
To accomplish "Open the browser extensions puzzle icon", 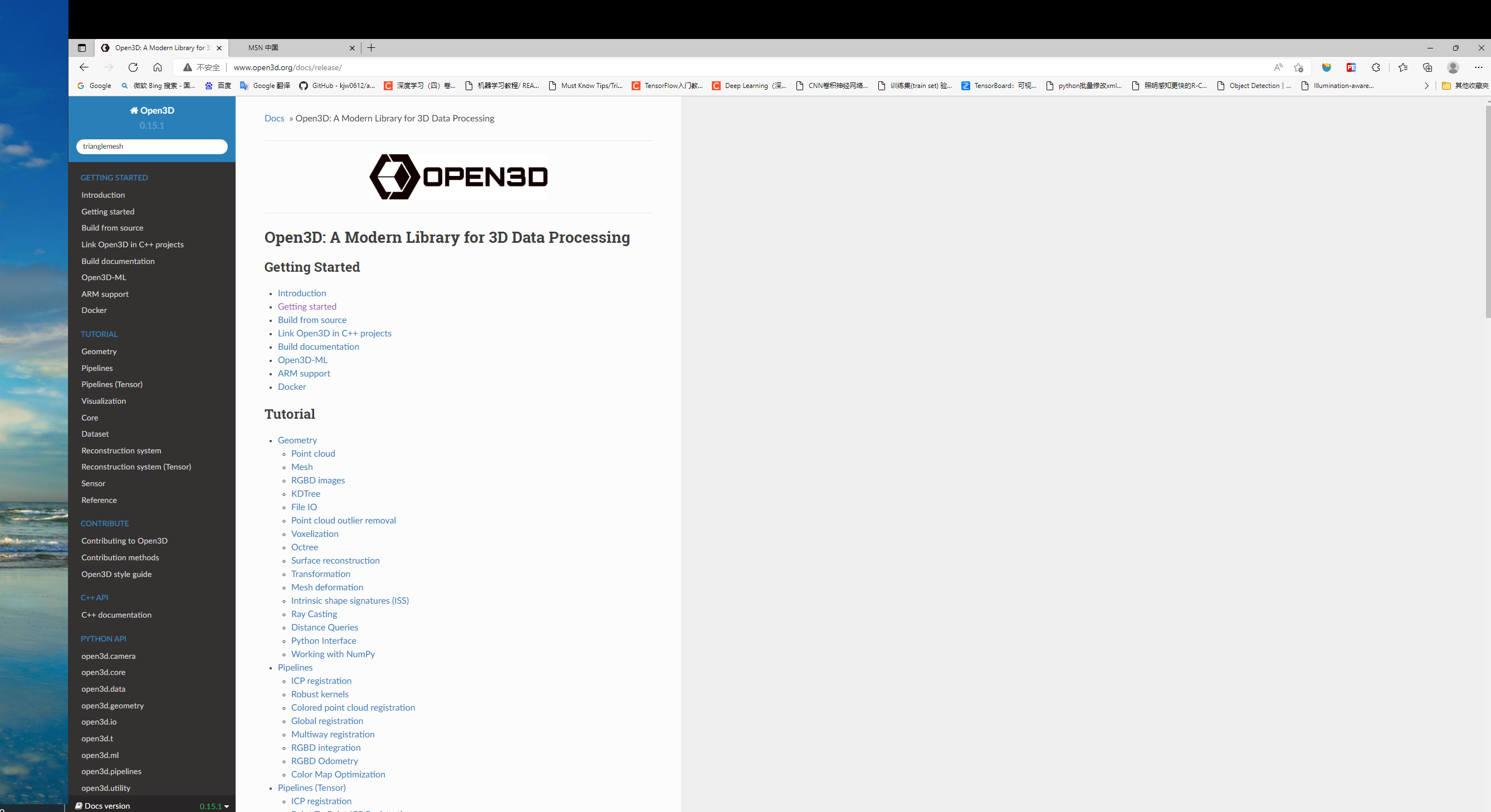I will [1376, 68].
